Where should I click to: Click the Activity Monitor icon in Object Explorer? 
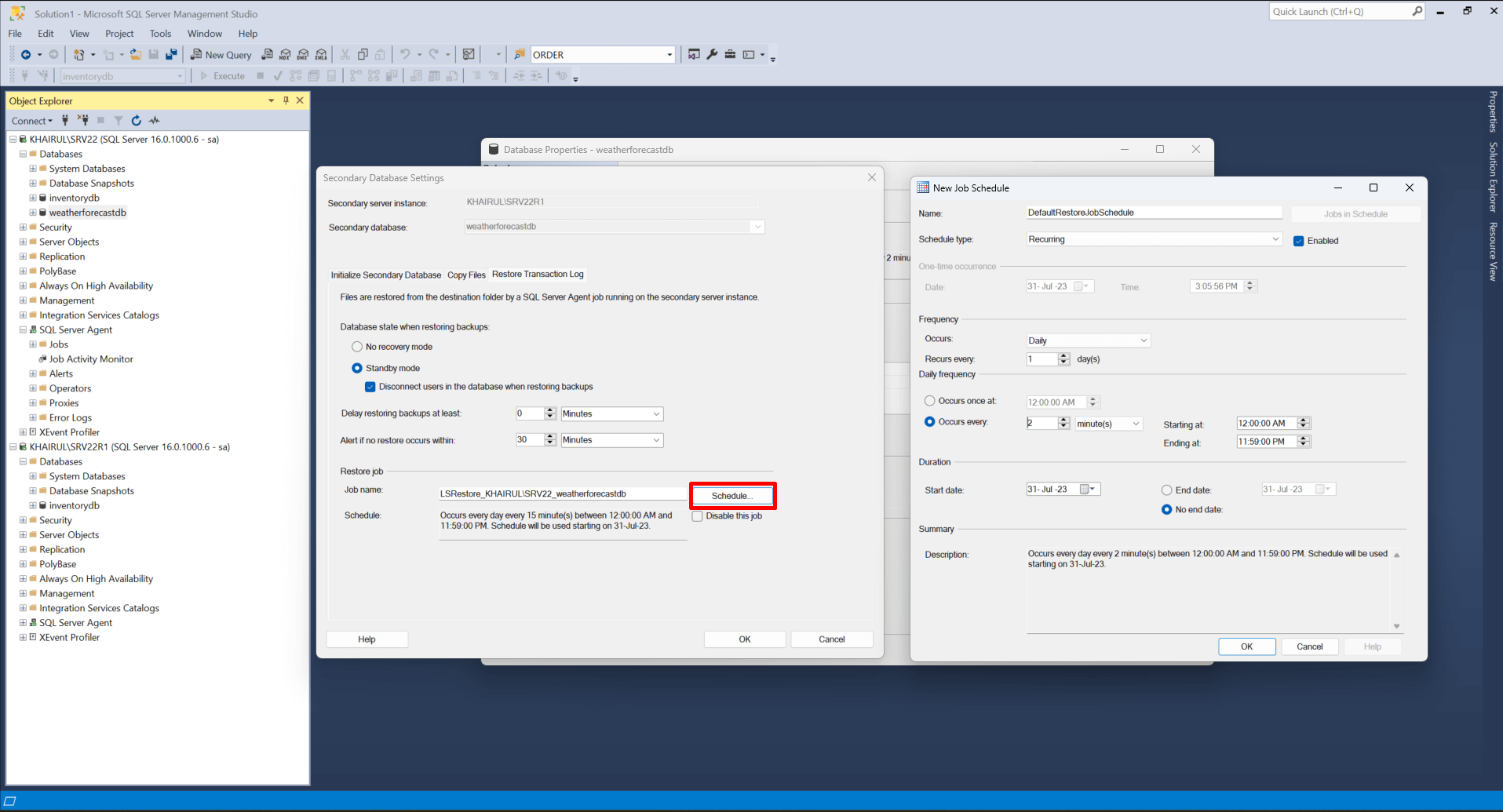[155, 121]
